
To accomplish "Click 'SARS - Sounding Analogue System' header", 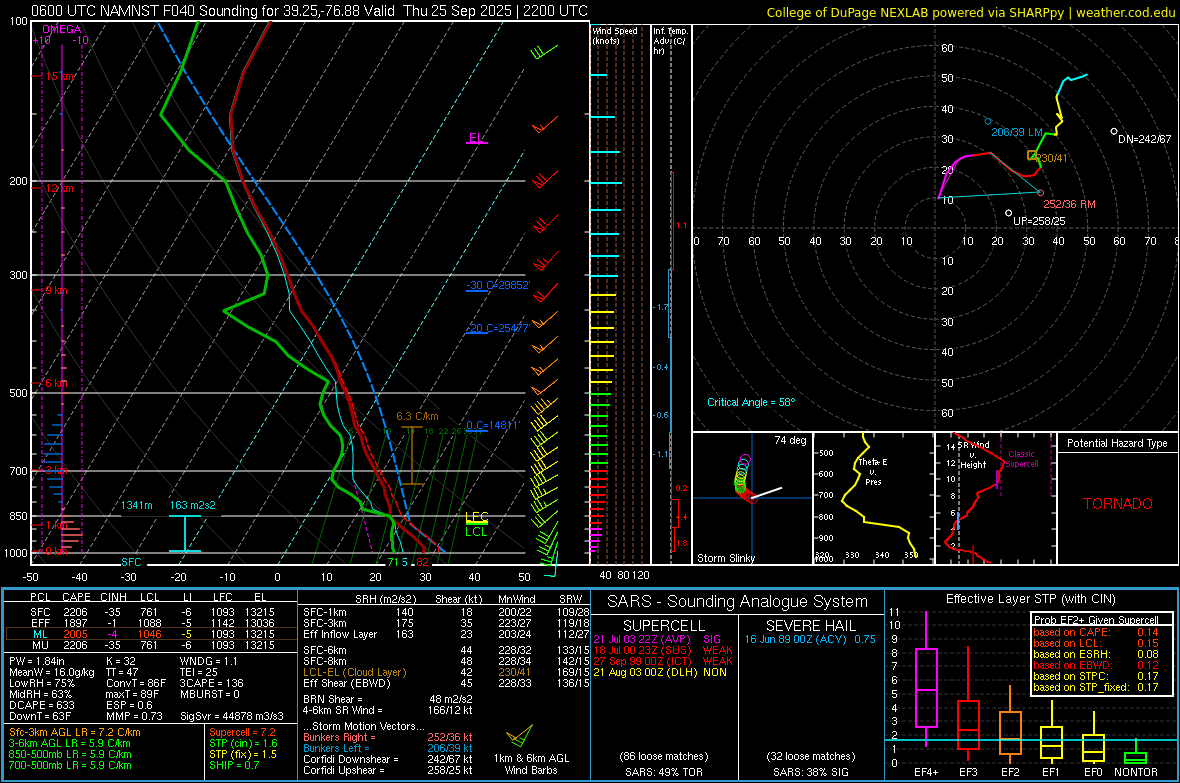I will (738, 602).
